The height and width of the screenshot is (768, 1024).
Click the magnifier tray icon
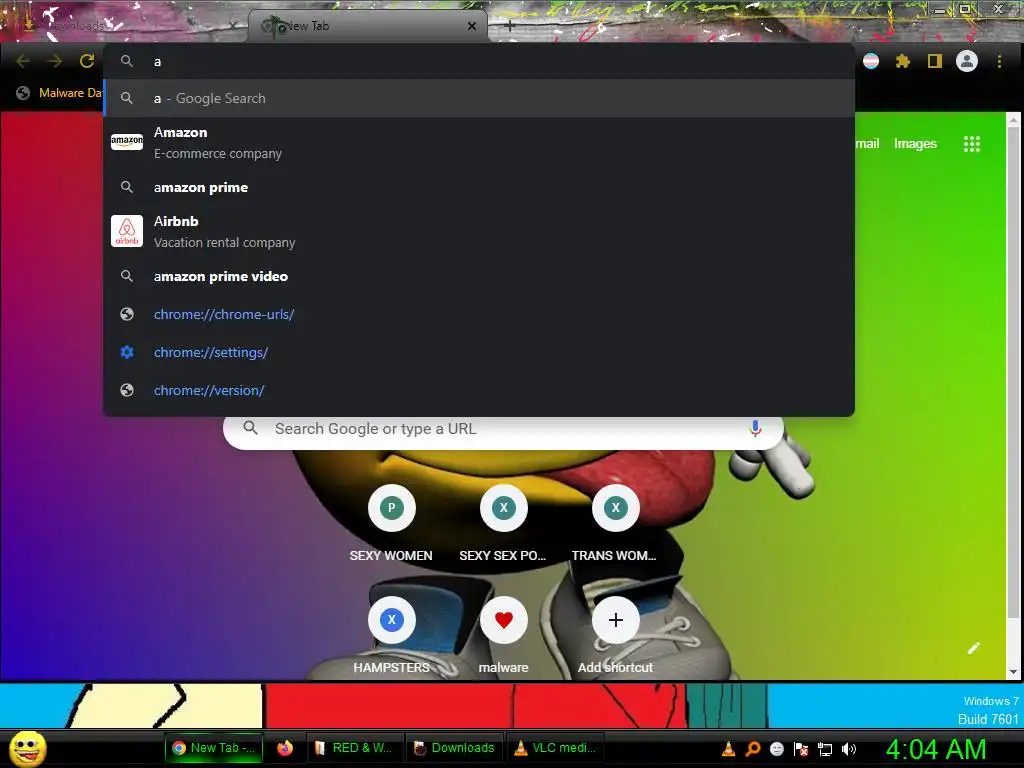752,749
